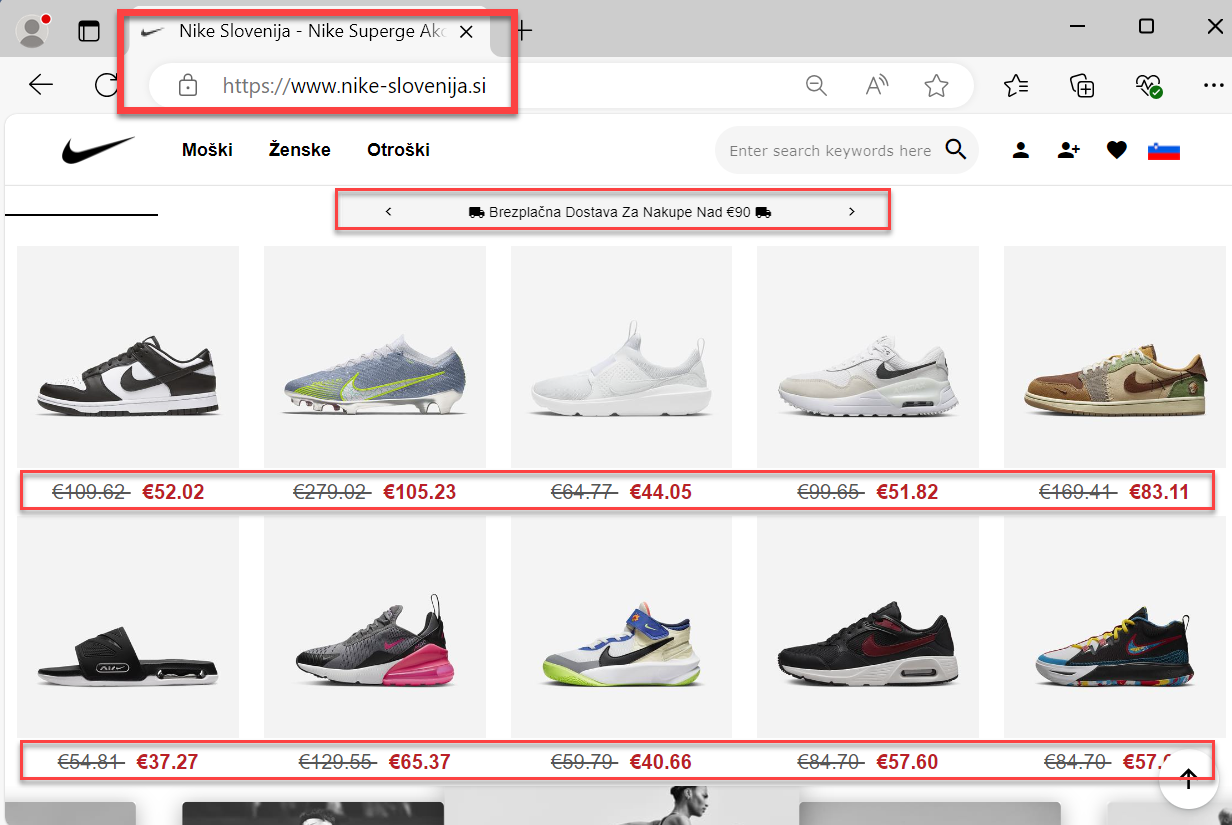Close the Nike Slovenija tab
This screenshot has height=825, width=1232.
[x=466, y=31]
